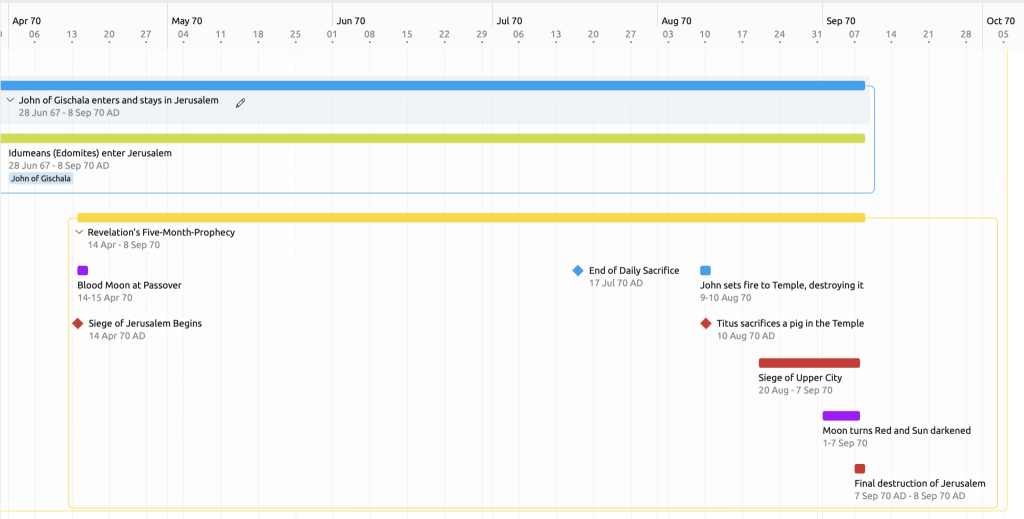Collapse Revelation's Five-Month-Prophecy group chevron

coord(80,232)
